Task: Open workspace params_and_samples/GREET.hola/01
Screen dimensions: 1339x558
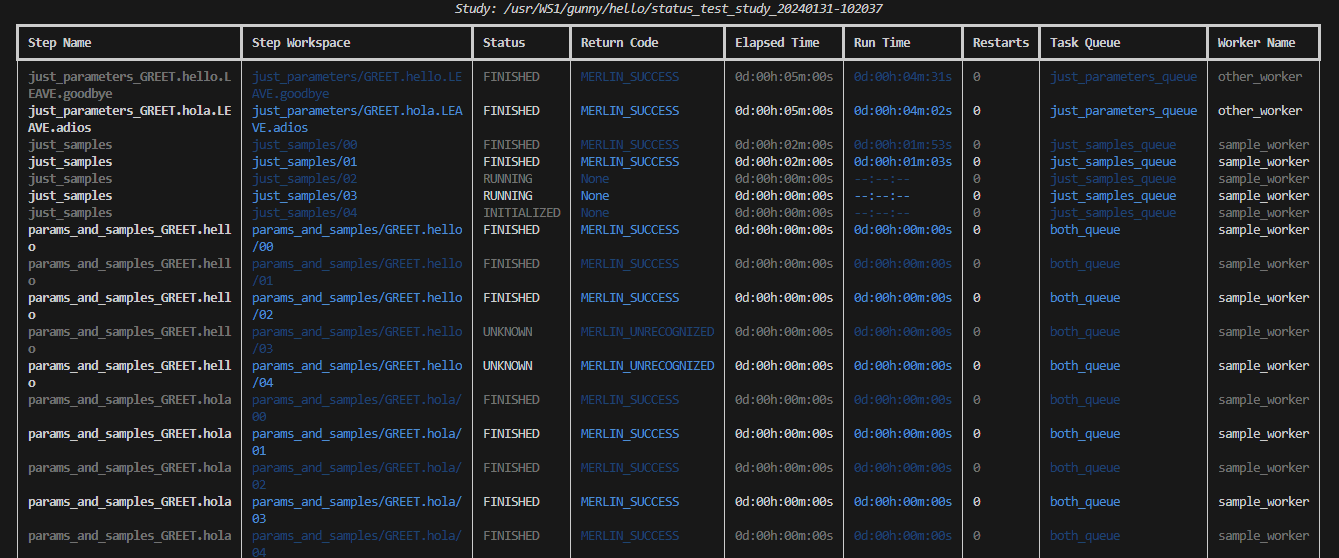Action: tap(357, 442)
